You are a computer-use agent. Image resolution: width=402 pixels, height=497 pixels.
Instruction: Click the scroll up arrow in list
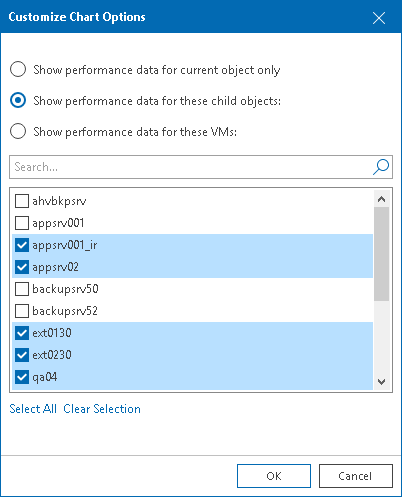(x=382, y=199)
